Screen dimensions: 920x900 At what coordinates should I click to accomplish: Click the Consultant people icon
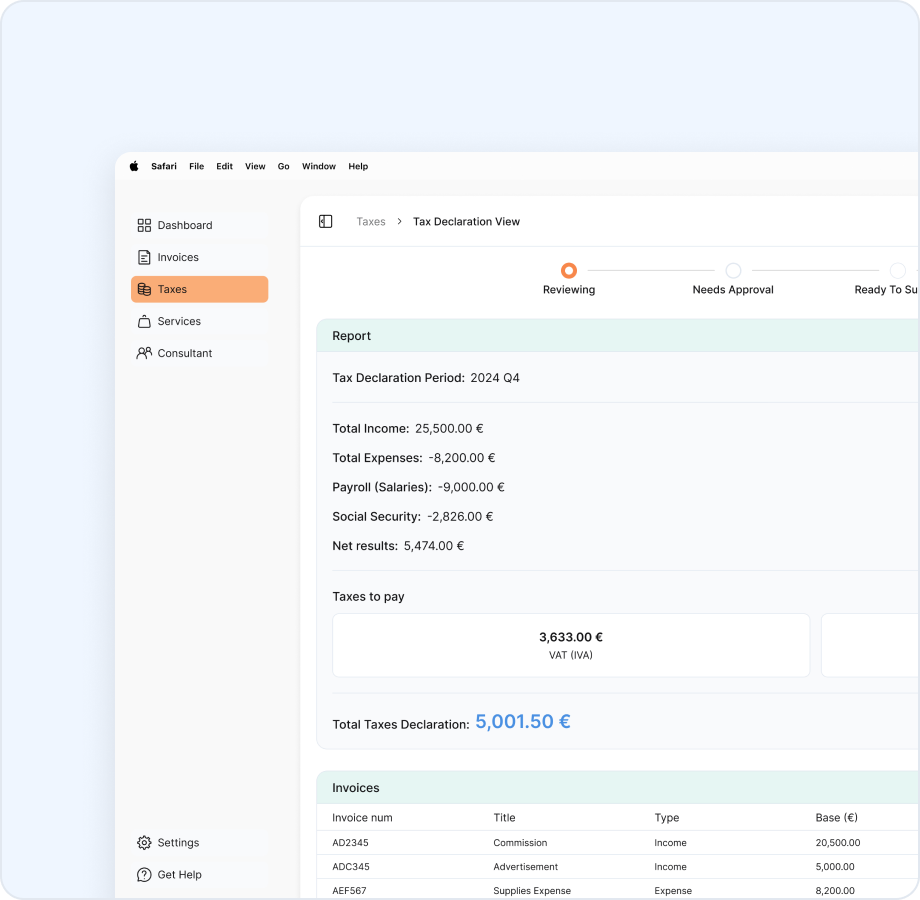pyautogui.click(x=144, y=353)
